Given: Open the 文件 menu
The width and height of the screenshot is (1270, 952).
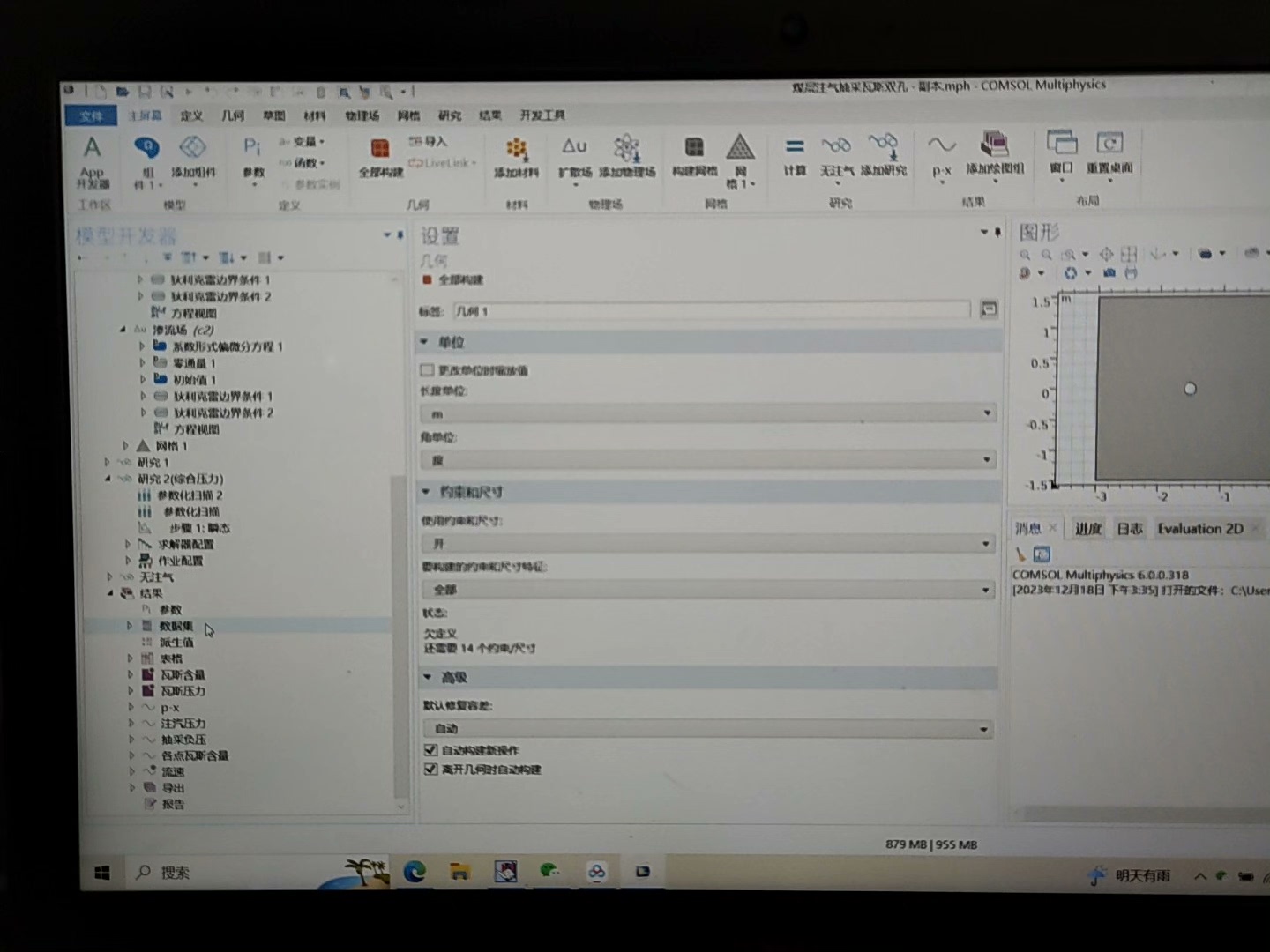Looking at the screenshot, I should (91, 116).
